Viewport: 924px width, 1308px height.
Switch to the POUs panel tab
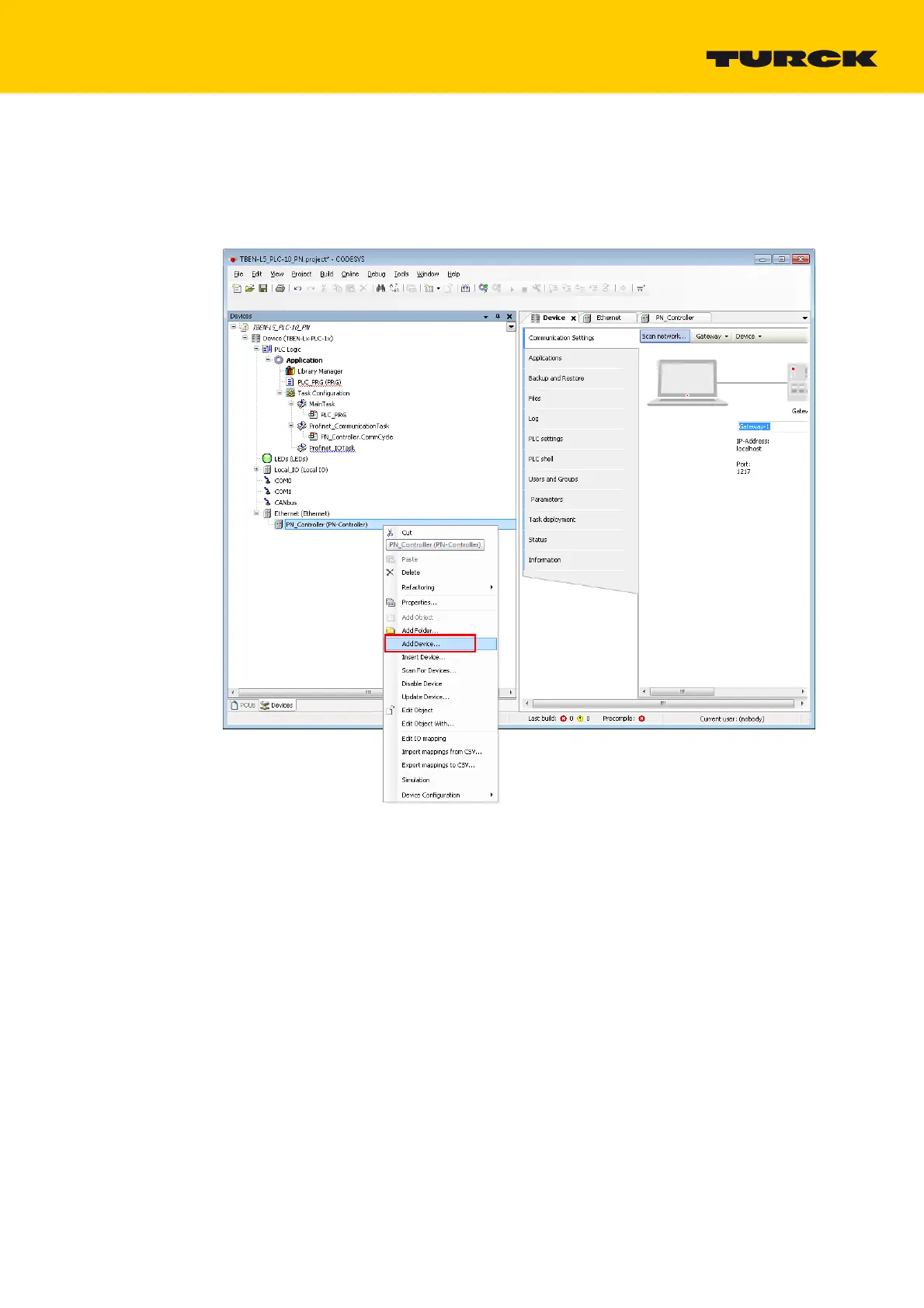coord(244,705)
